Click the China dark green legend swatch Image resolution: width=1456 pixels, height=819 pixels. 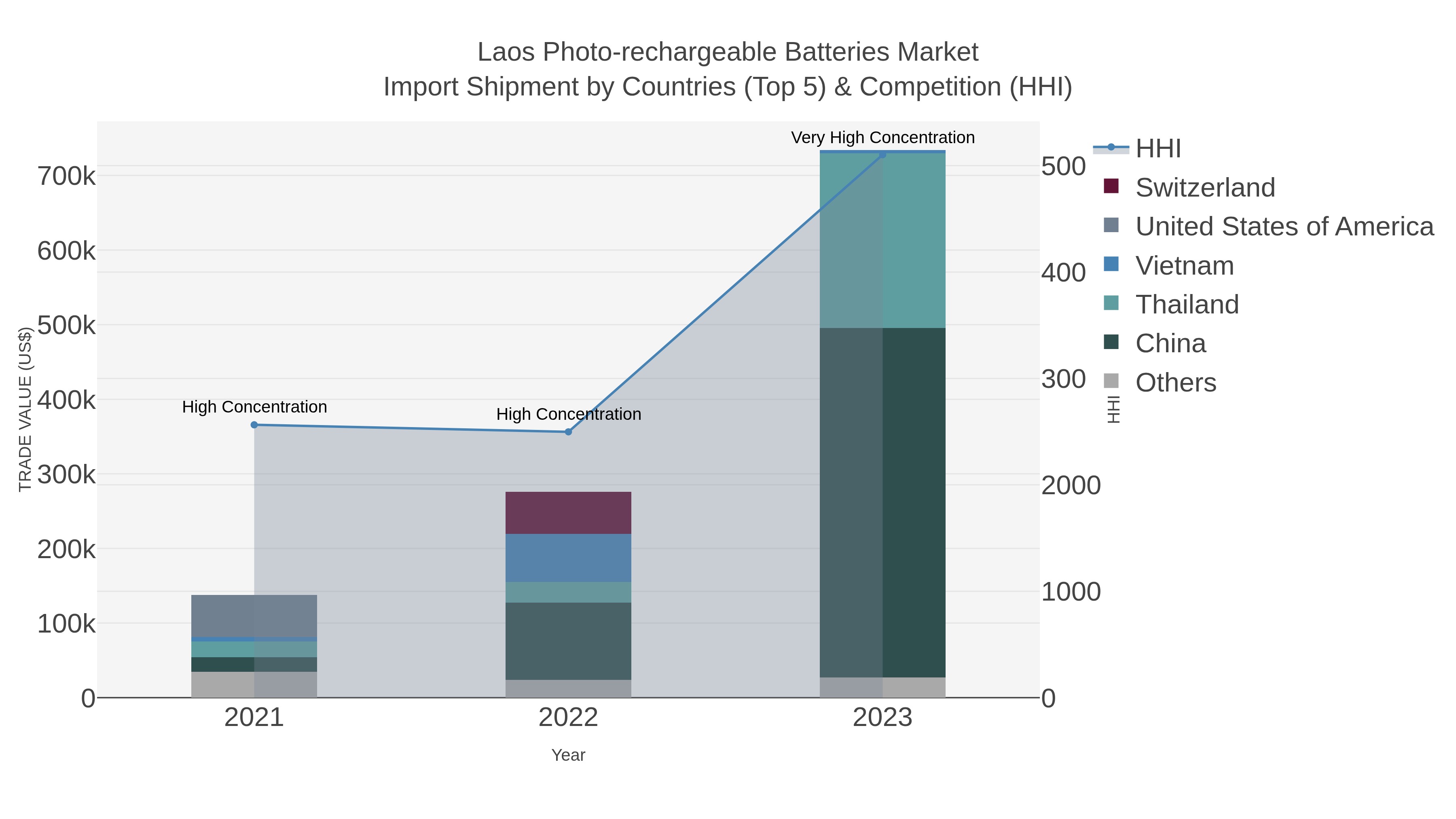[1111, 342]
